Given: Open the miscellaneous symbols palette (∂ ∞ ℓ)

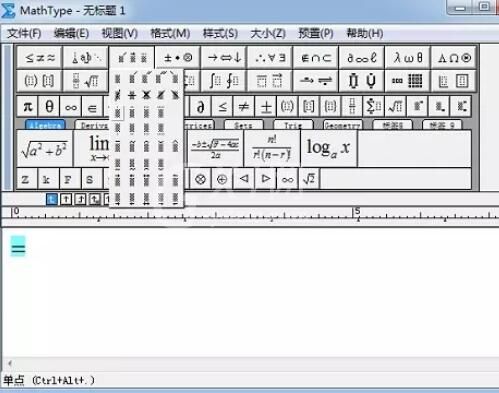Looking at the screenshot, I should [x=362, y=58].
